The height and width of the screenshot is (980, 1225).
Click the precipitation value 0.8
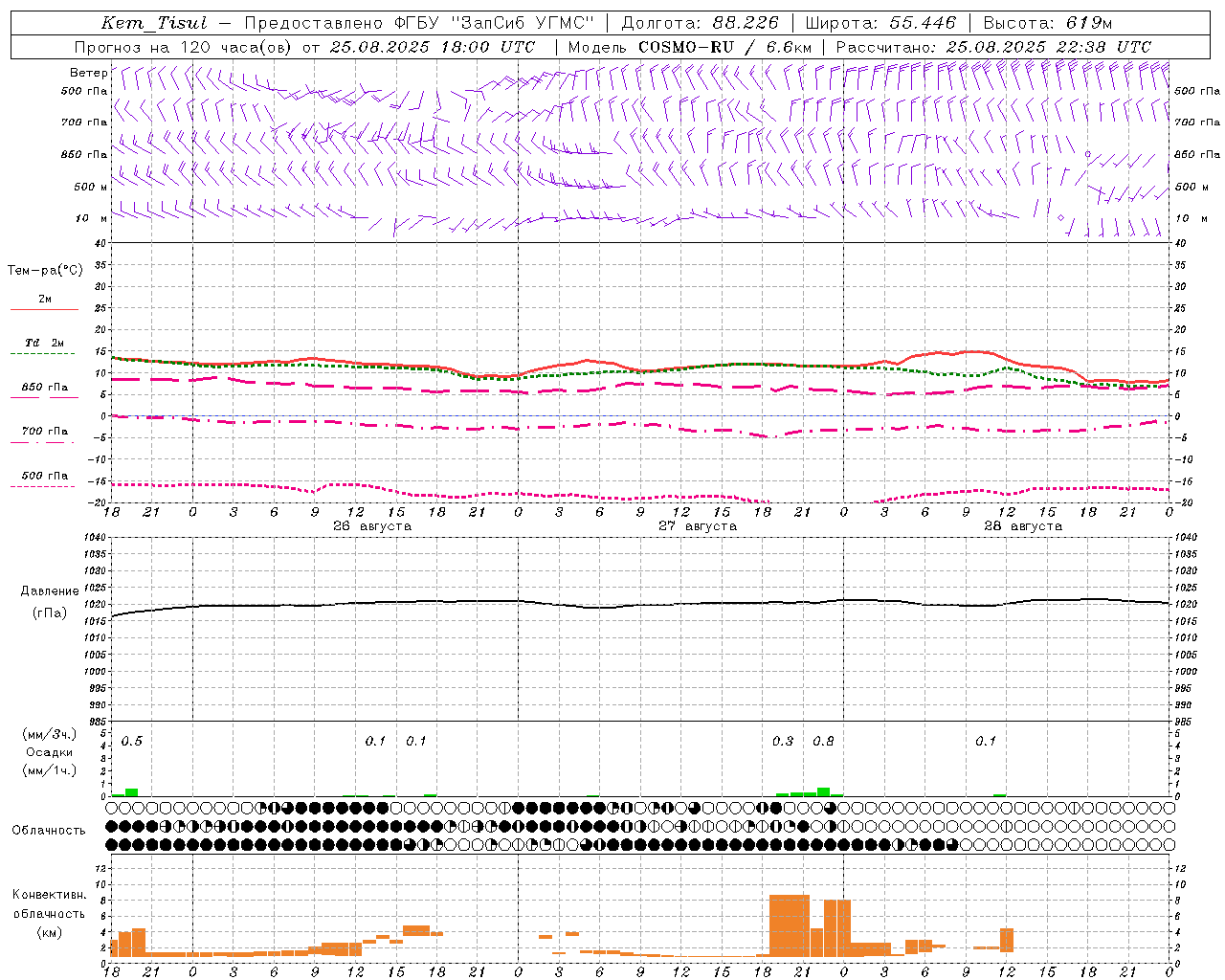pos(823,741)
